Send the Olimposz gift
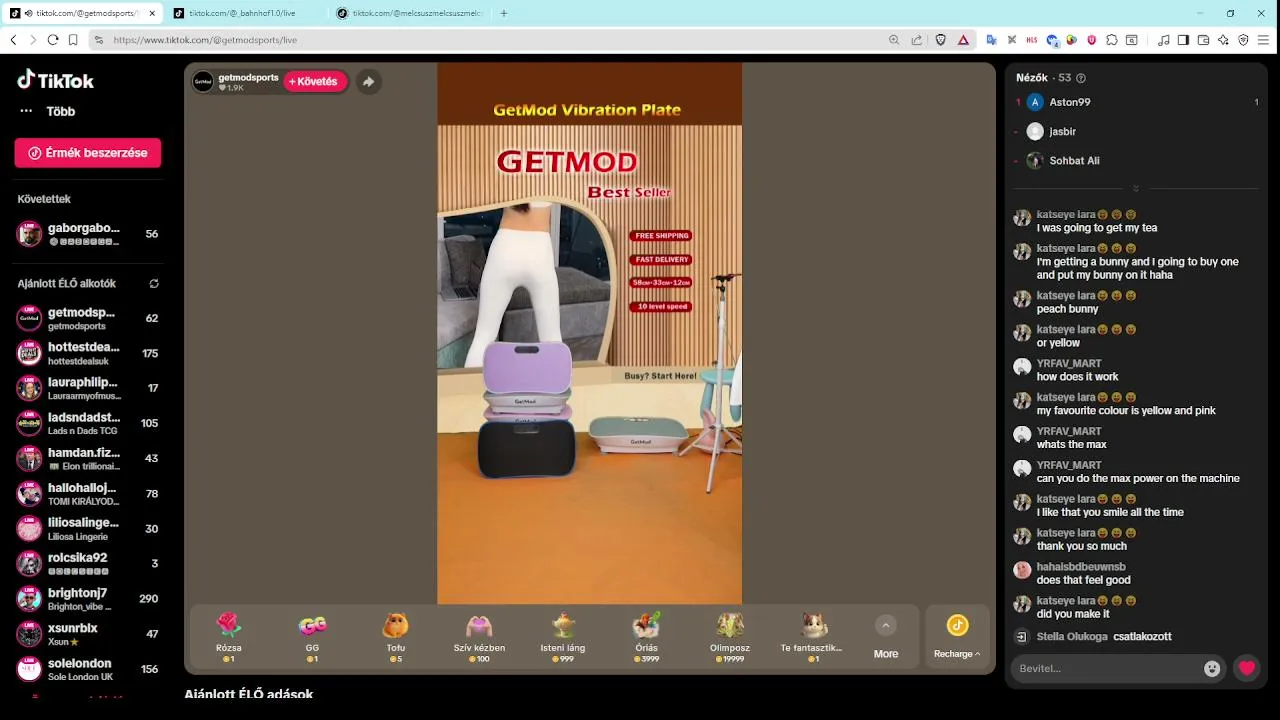The width and height of the screenshot is (1280, 720). [x=729, y=637]
